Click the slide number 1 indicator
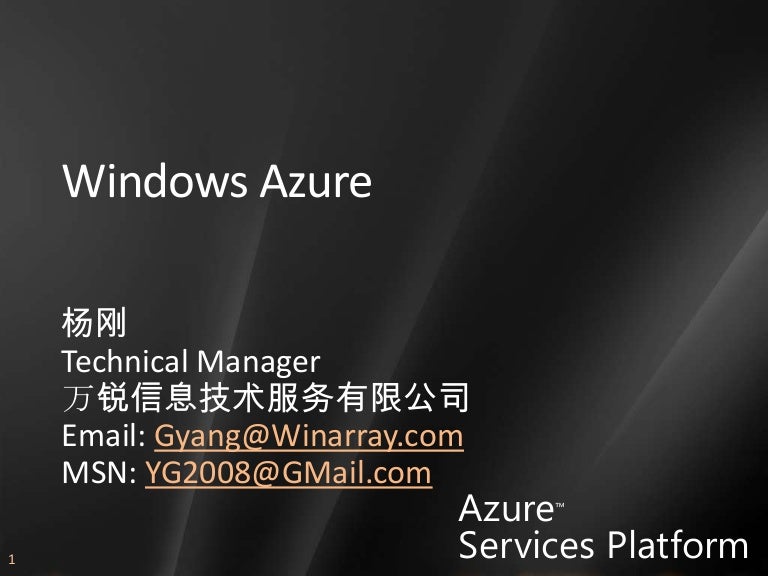768x576 pixels. 11,559
